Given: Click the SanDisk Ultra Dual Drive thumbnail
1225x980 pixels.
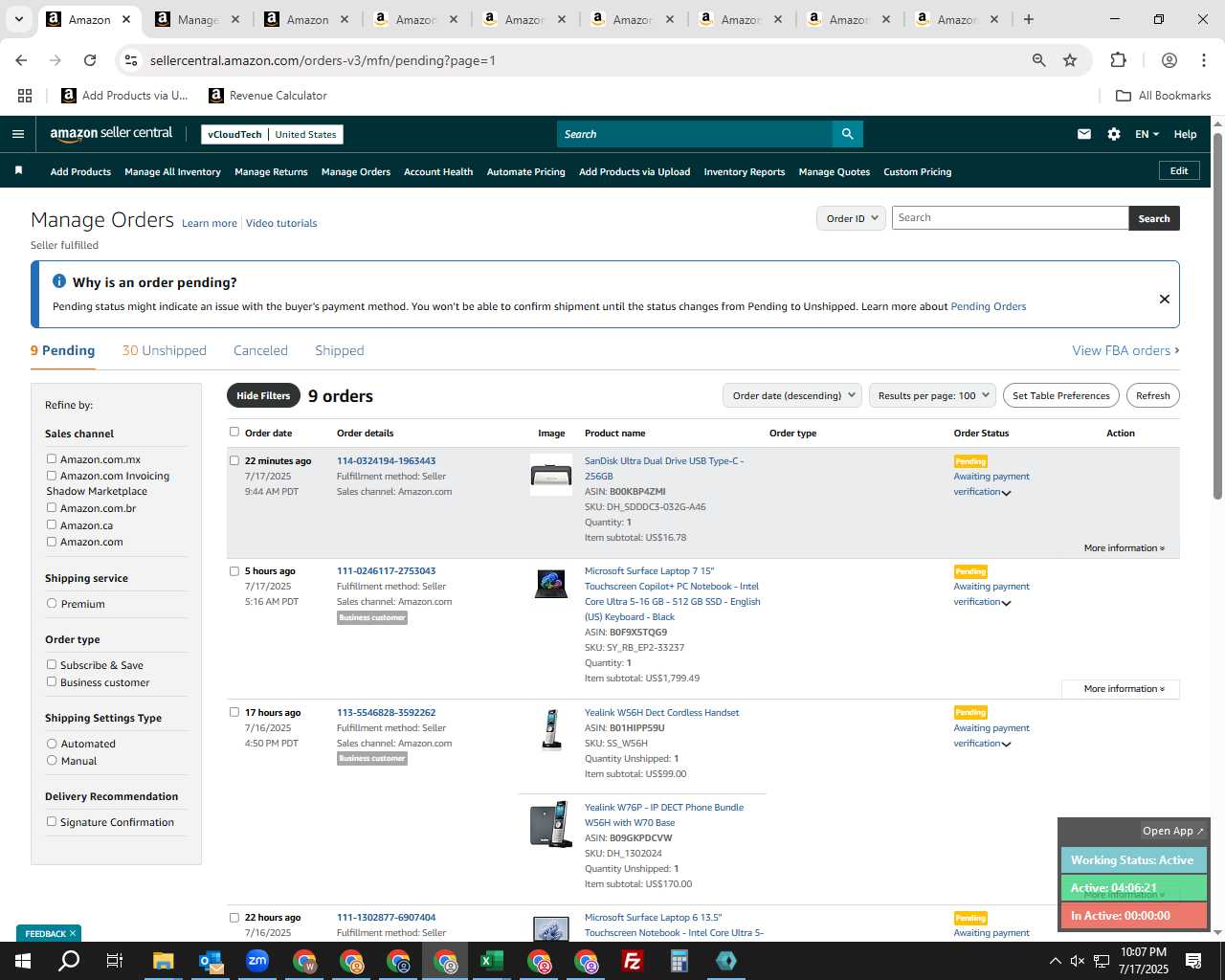Looking at the screenshot, I should pos(551,475).
